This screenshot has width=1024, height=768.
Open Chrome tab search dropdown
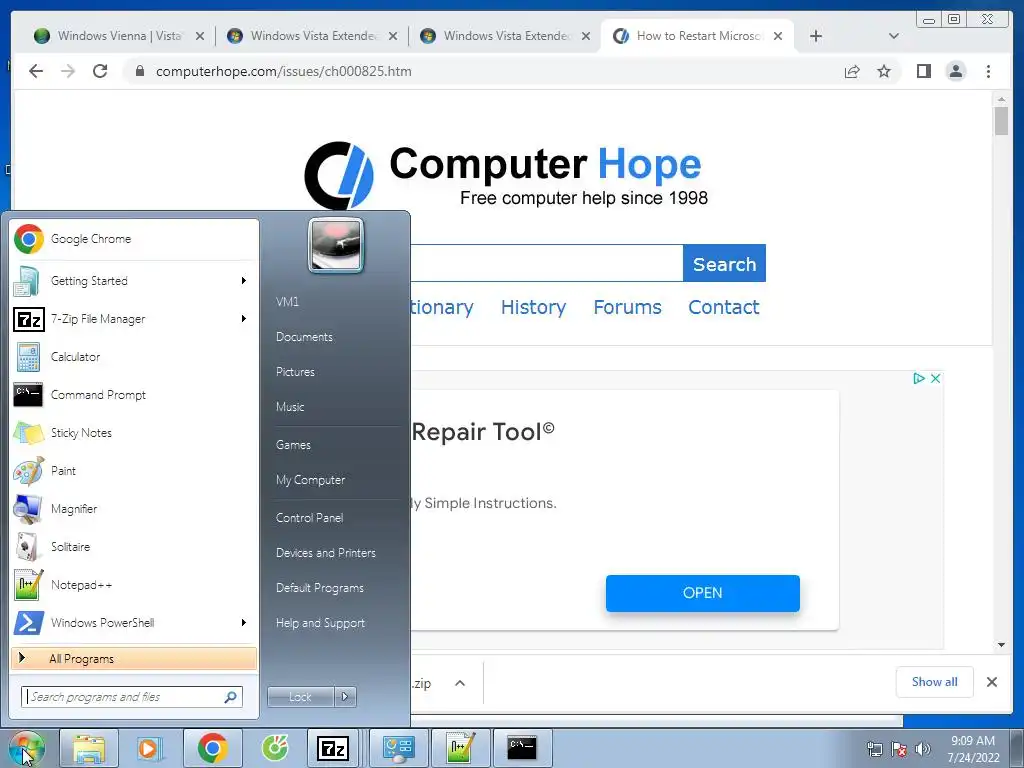click(x=893, y=36)
